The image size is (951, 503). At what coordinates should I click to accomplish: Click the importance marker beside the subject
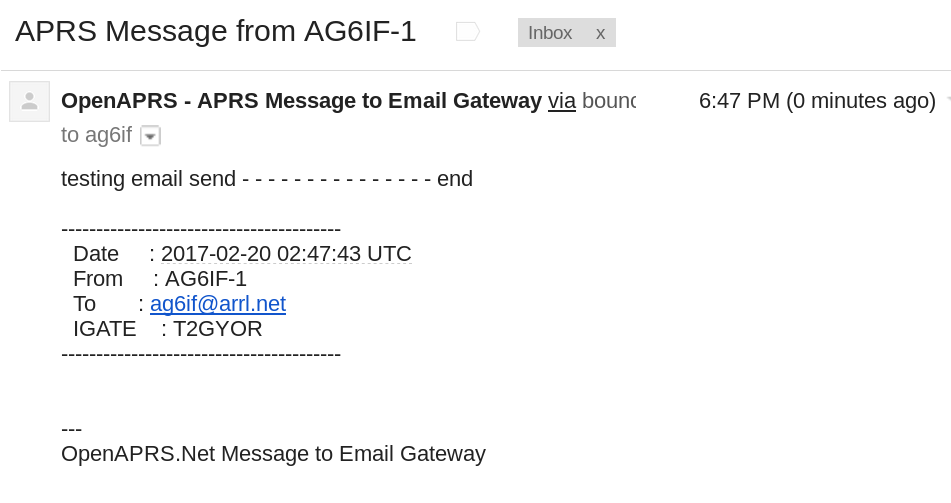467,32
